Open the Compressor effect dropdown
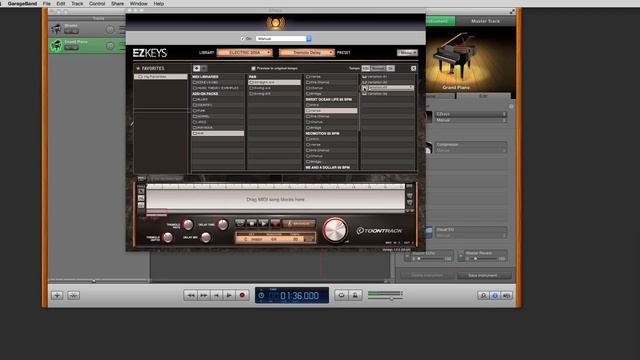 click(471, 144)
